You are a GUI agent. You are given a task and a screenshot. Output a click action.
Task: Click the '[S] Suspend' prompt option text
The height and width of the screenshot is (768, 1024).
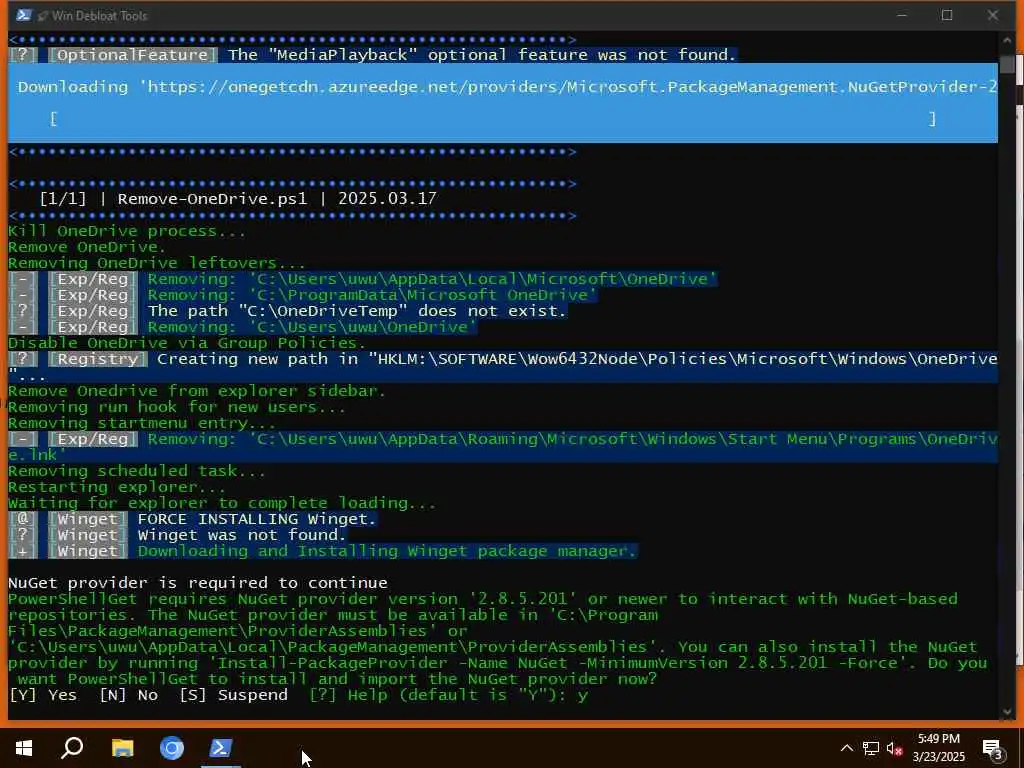[x=234, y=695]
